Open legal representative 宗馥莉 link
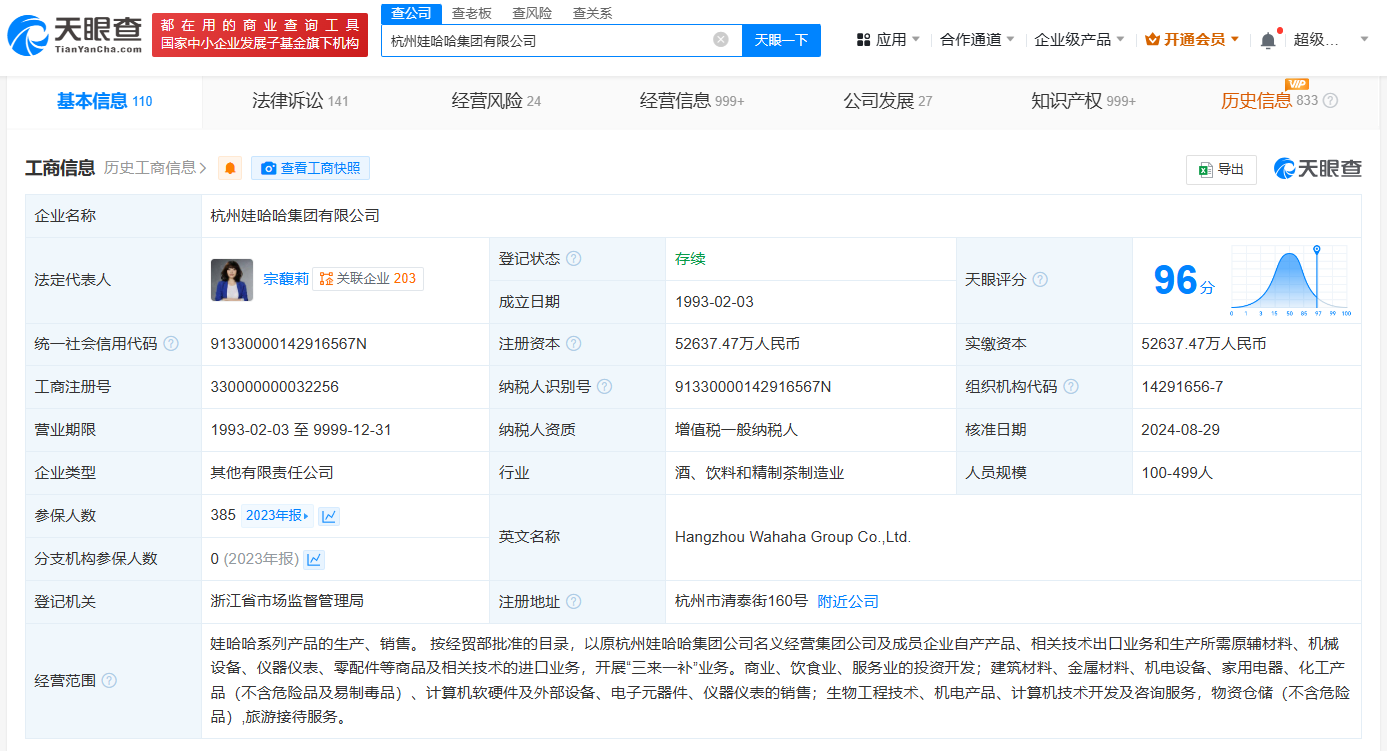This screenshot has height=751, width=1387. point(286,279)
